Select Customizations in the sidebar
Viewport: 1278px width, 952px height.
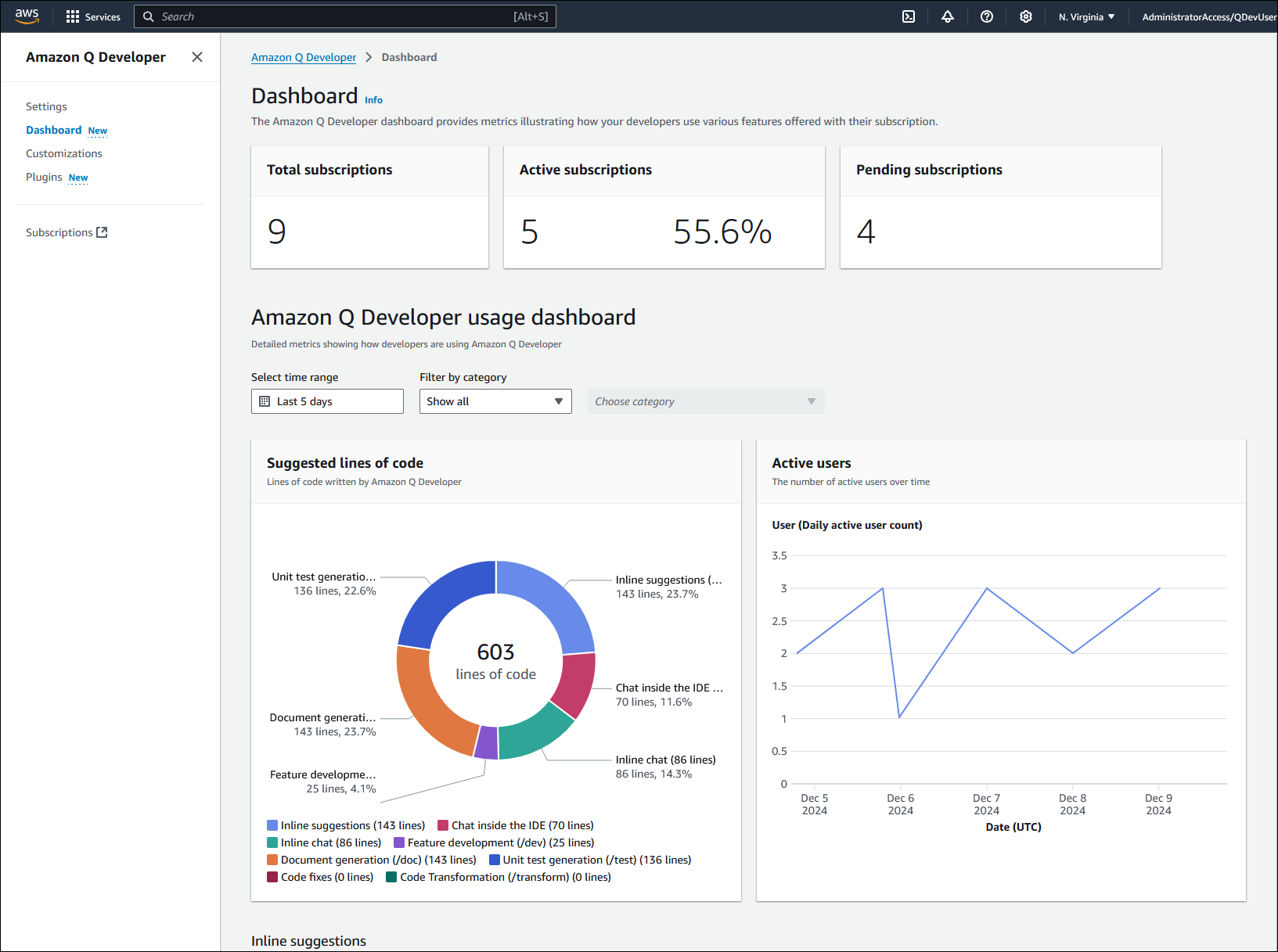(64, 153)
